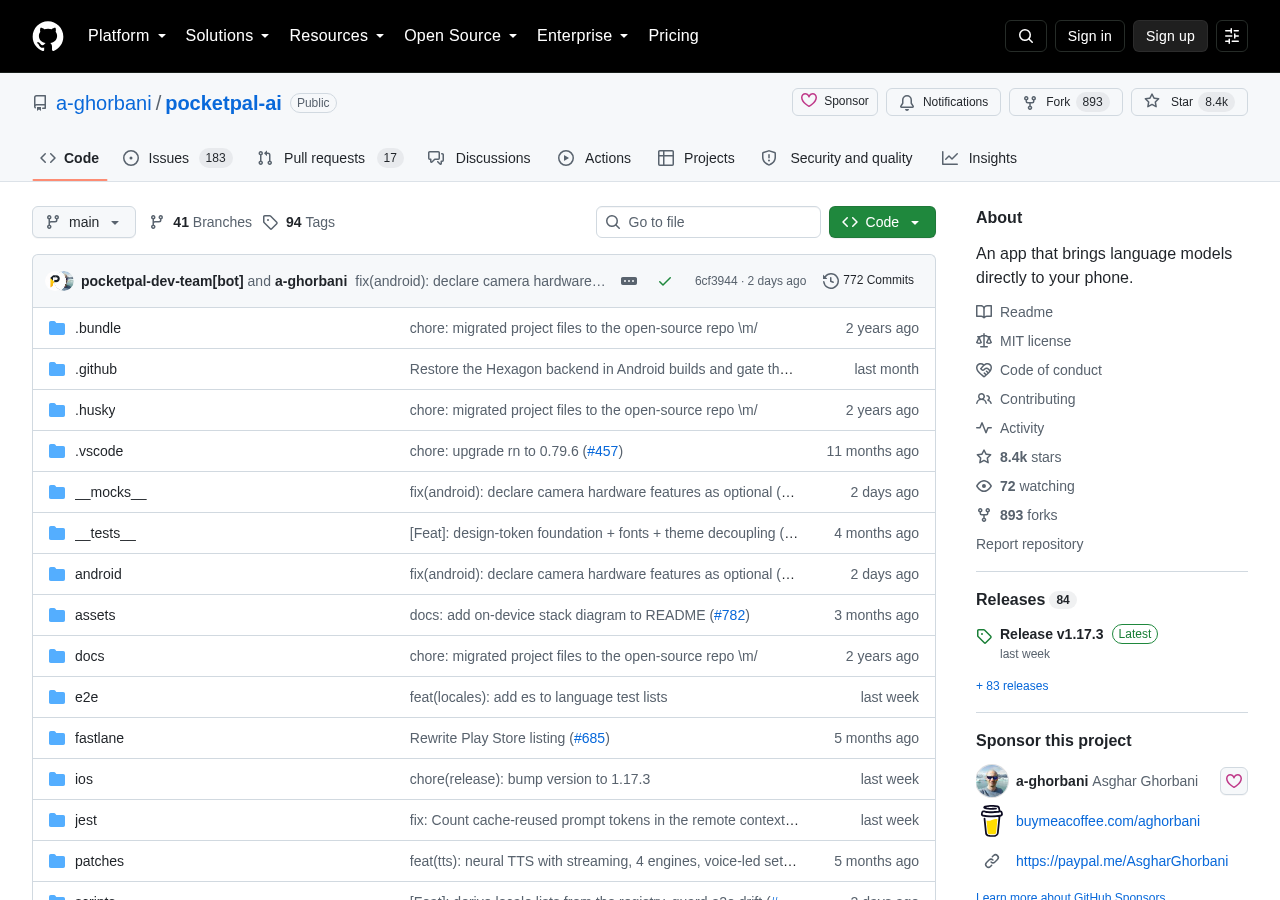Screen dimensions: 1280x900
Task: Open the Code of conduct link
Action: [1039, 370]
